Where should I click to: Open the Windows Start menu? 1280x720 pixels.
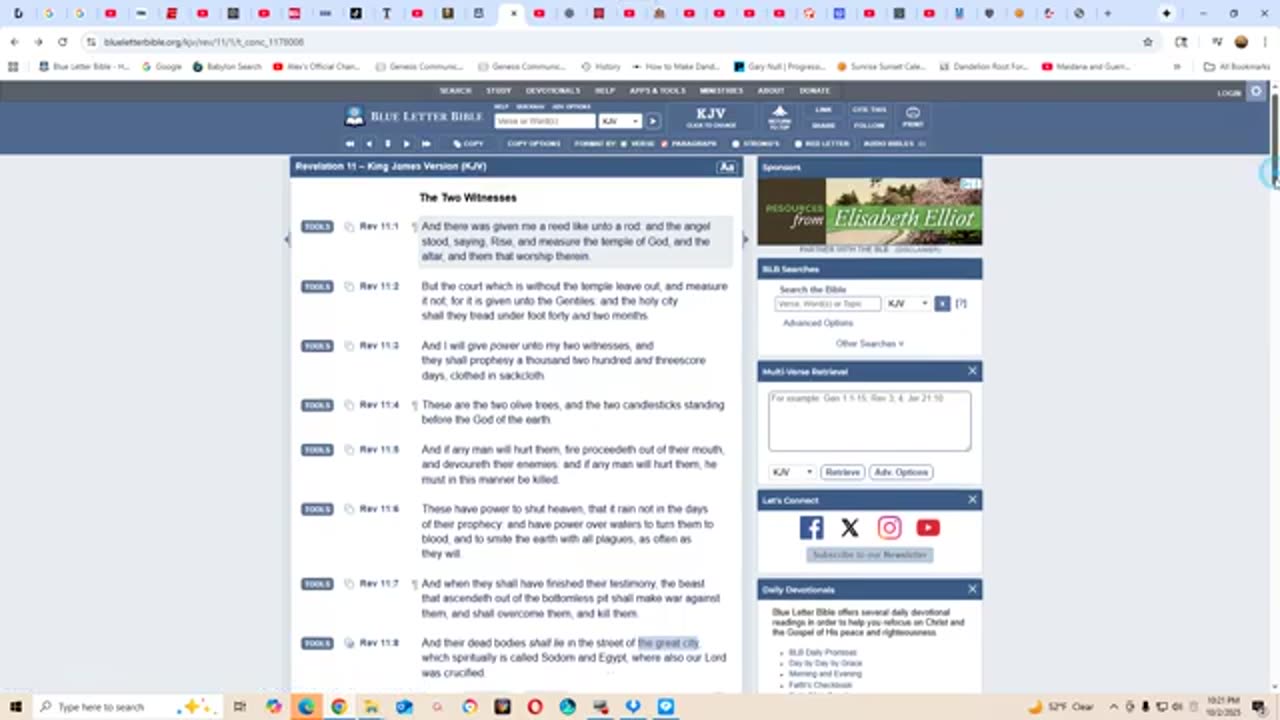[x=17, y=707]
